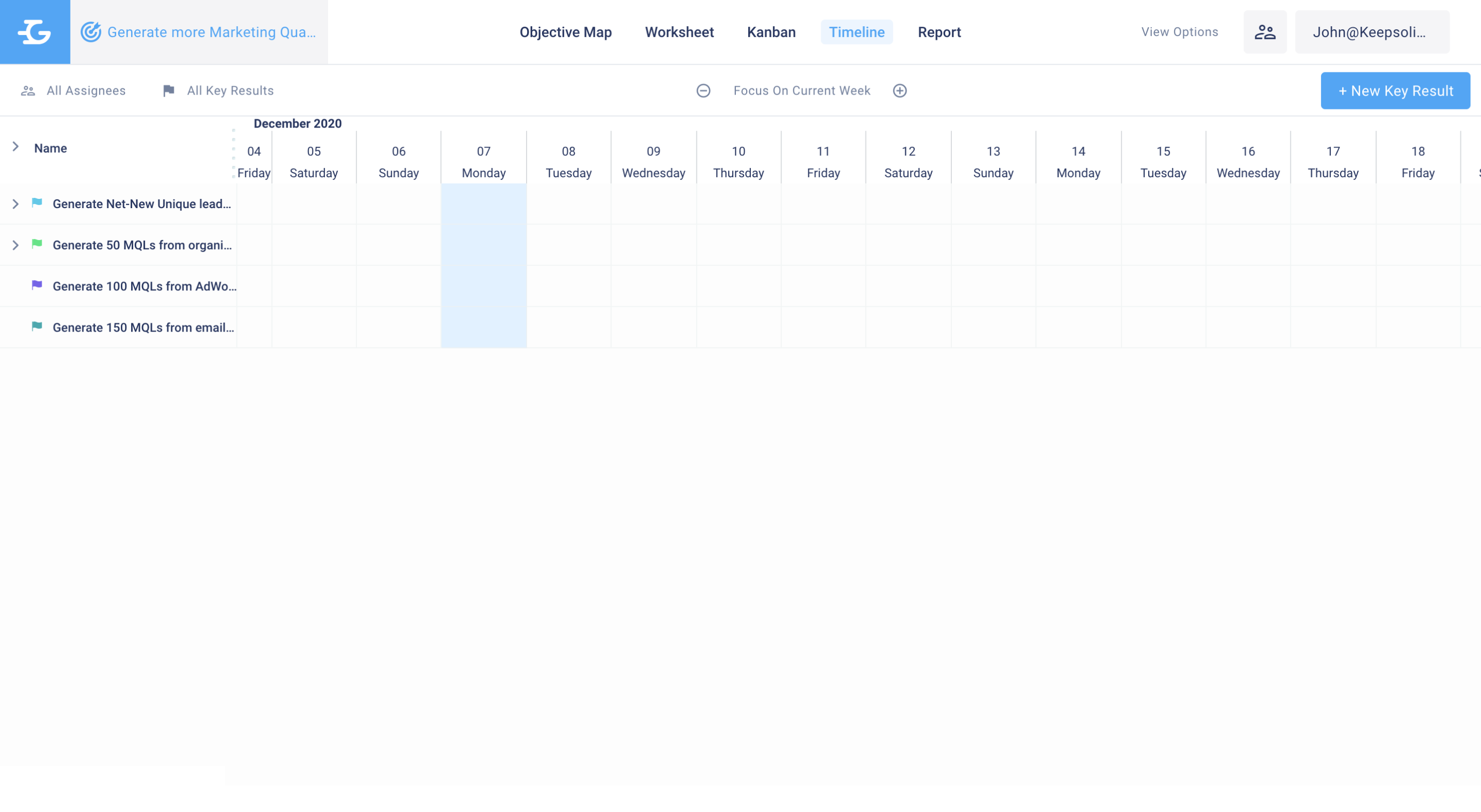Open the All Key Results filter
The height and width of the screenshot is (812, 1481).
coord(219,91)
